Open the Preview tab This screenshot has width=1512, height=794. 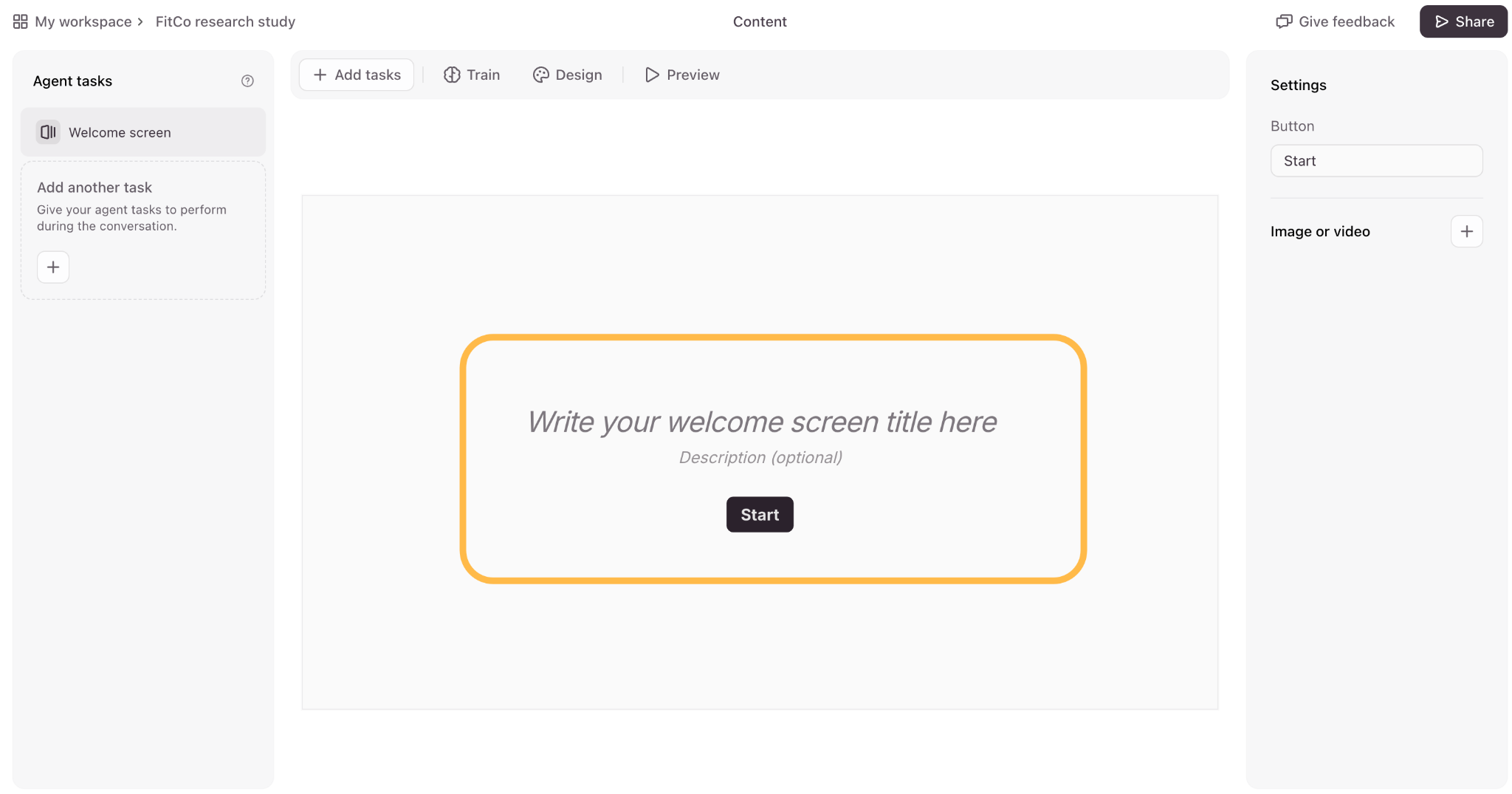pyautogui.click(x=682, y=75)
